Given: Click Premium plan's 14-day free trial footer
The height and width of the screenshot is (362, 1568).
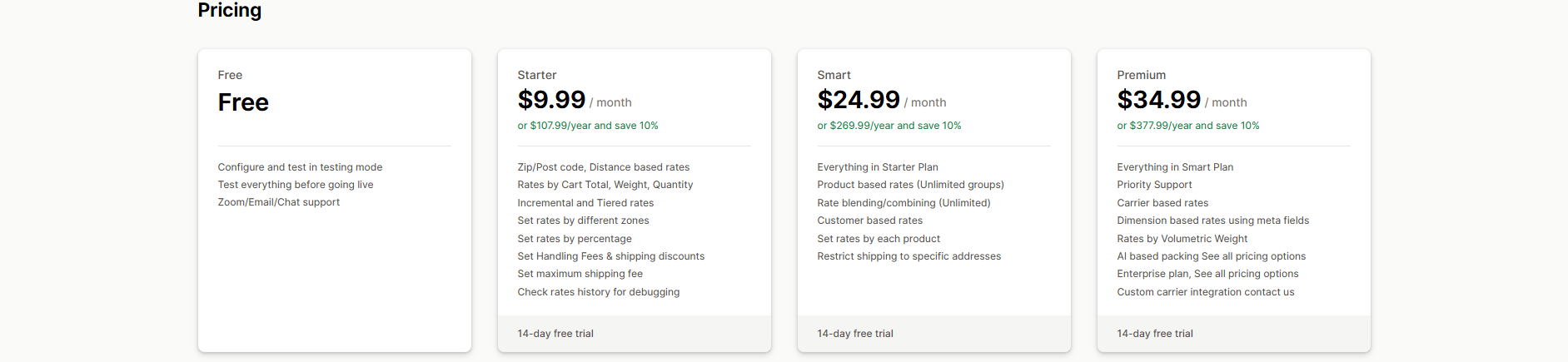Looking at the screenshot, I should [1155, 334].
